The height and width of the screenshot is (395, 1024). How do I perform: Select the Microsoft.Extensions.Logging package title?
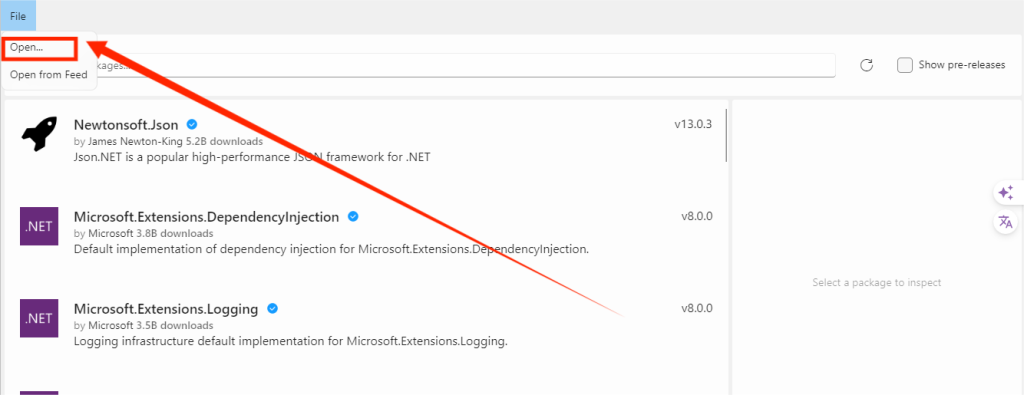pyautogui.click(x=166, y=309)
